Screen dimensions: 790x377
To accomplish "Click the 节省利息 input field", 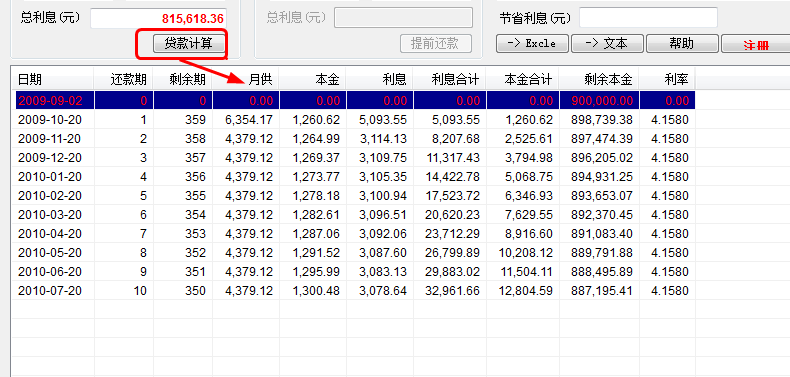I will tap(648, 18).
